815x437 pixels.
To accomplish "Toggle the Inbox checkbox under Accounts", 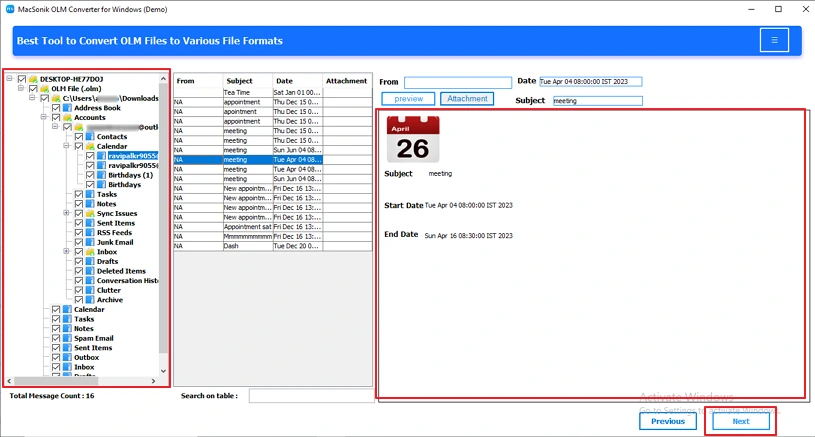I will point(78,251).
